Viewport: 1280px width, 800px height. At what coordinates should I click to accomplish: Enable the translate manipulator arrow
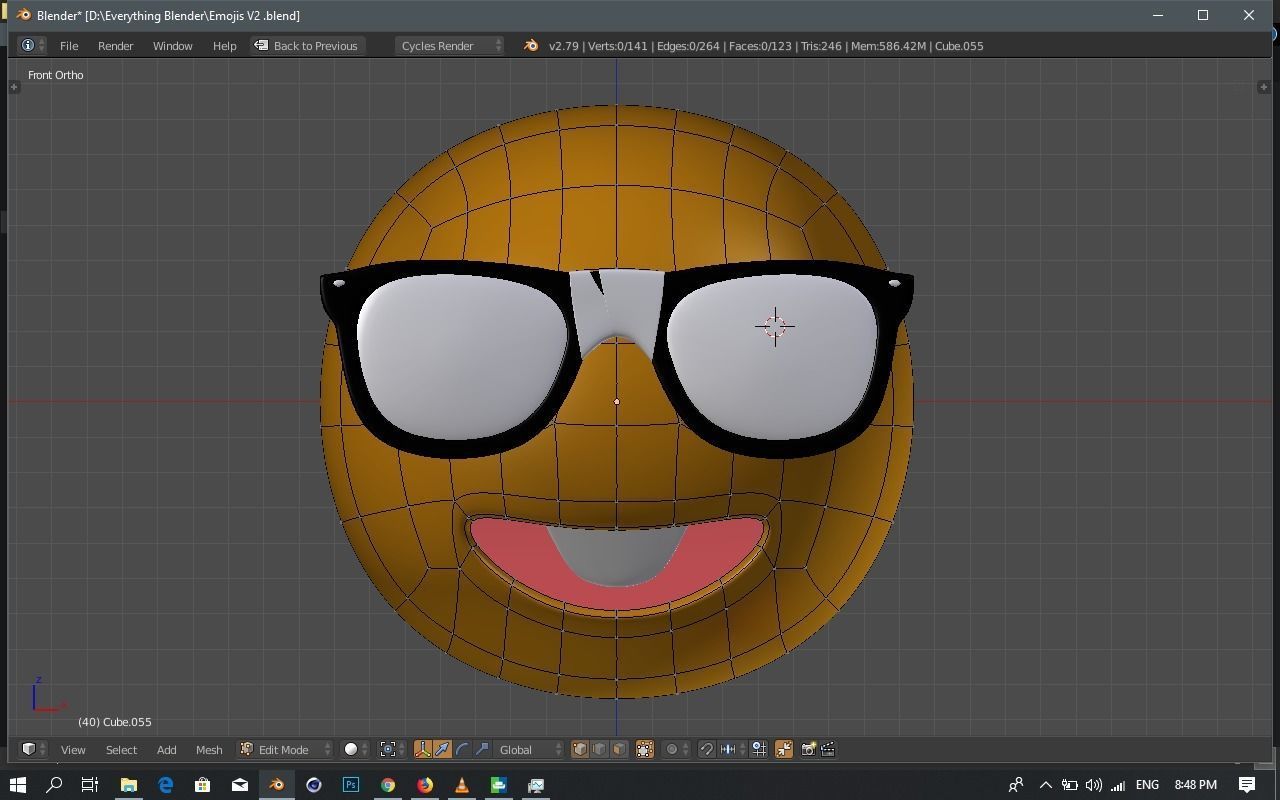(442, 749)
